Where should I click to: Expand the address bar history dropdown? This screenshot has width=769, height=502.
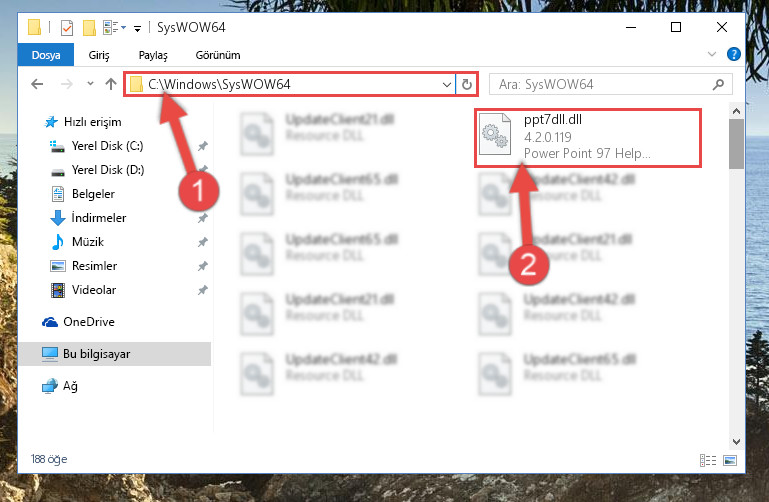coord(446,84)
